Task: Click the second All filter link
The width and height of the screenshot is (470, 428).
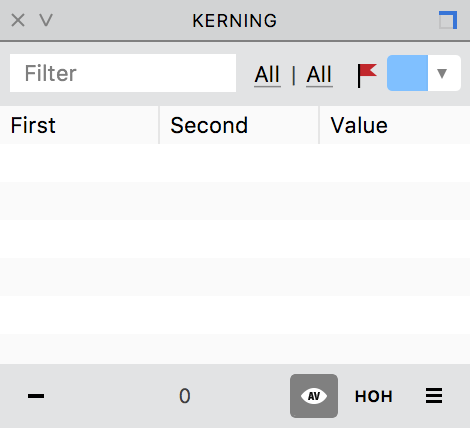Action: (319, 74)
